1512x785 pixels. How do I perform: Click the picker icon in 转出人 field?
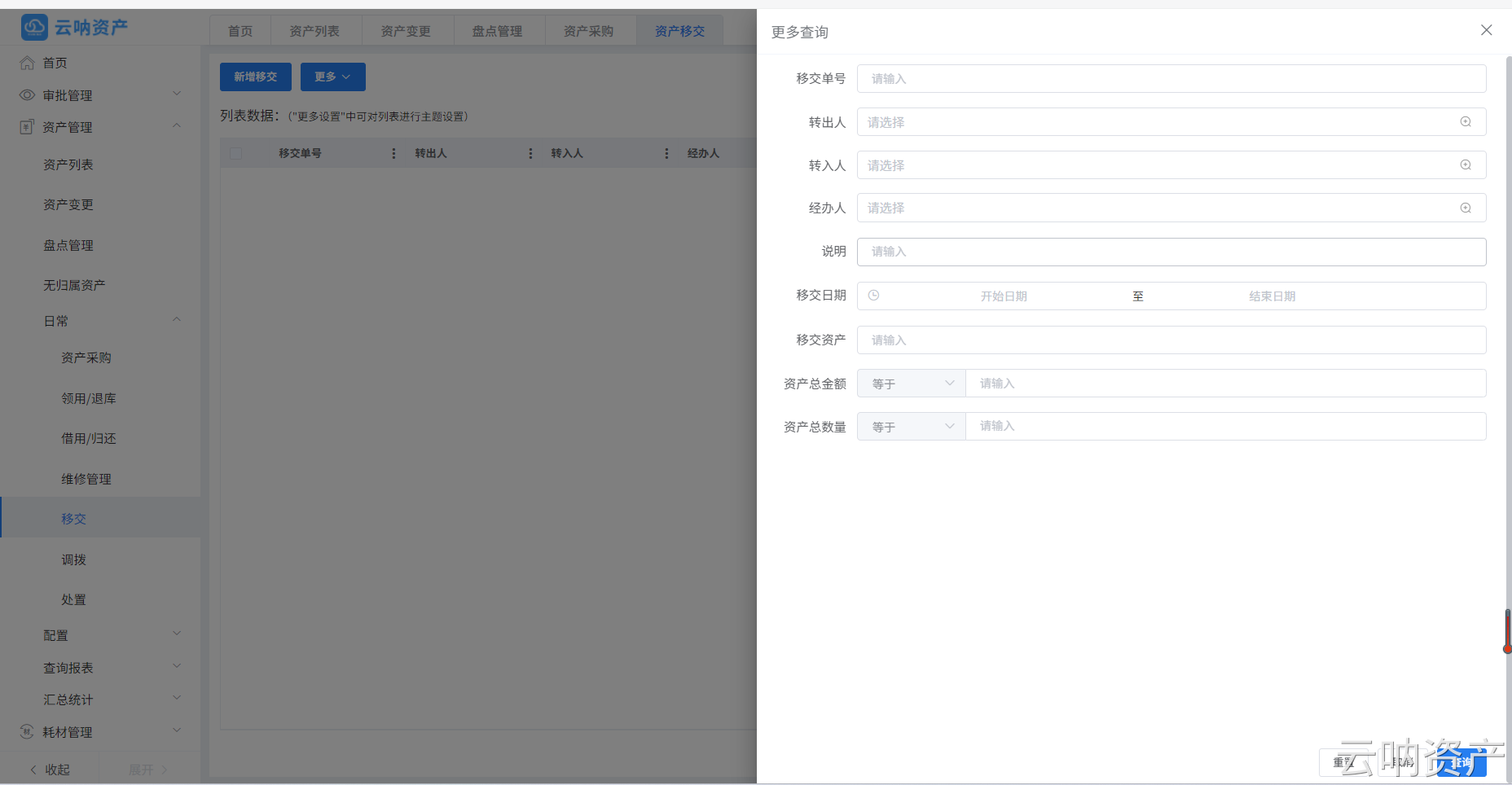[x=1466, y=122]
